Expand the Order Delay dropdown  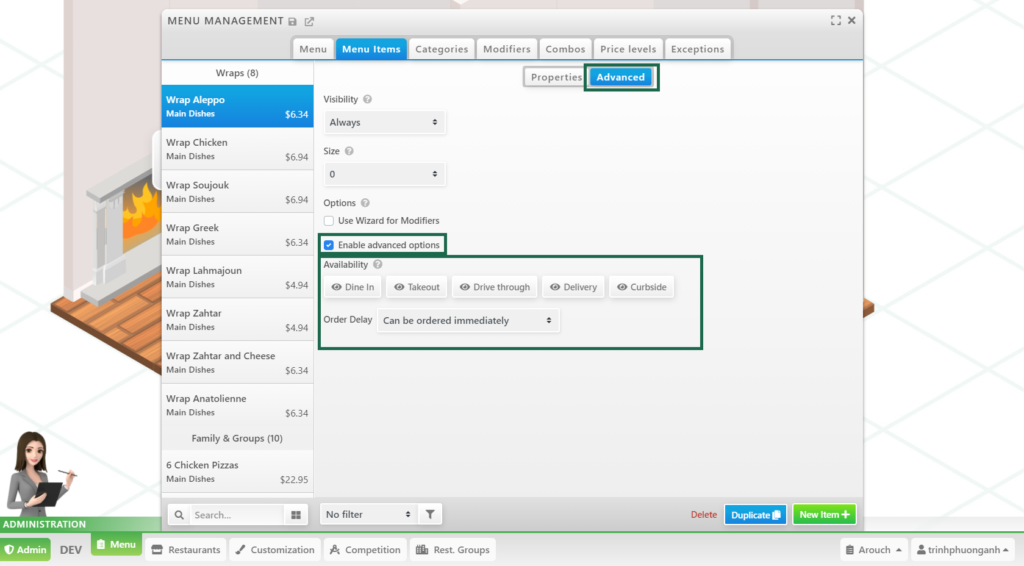coord(468,321)
